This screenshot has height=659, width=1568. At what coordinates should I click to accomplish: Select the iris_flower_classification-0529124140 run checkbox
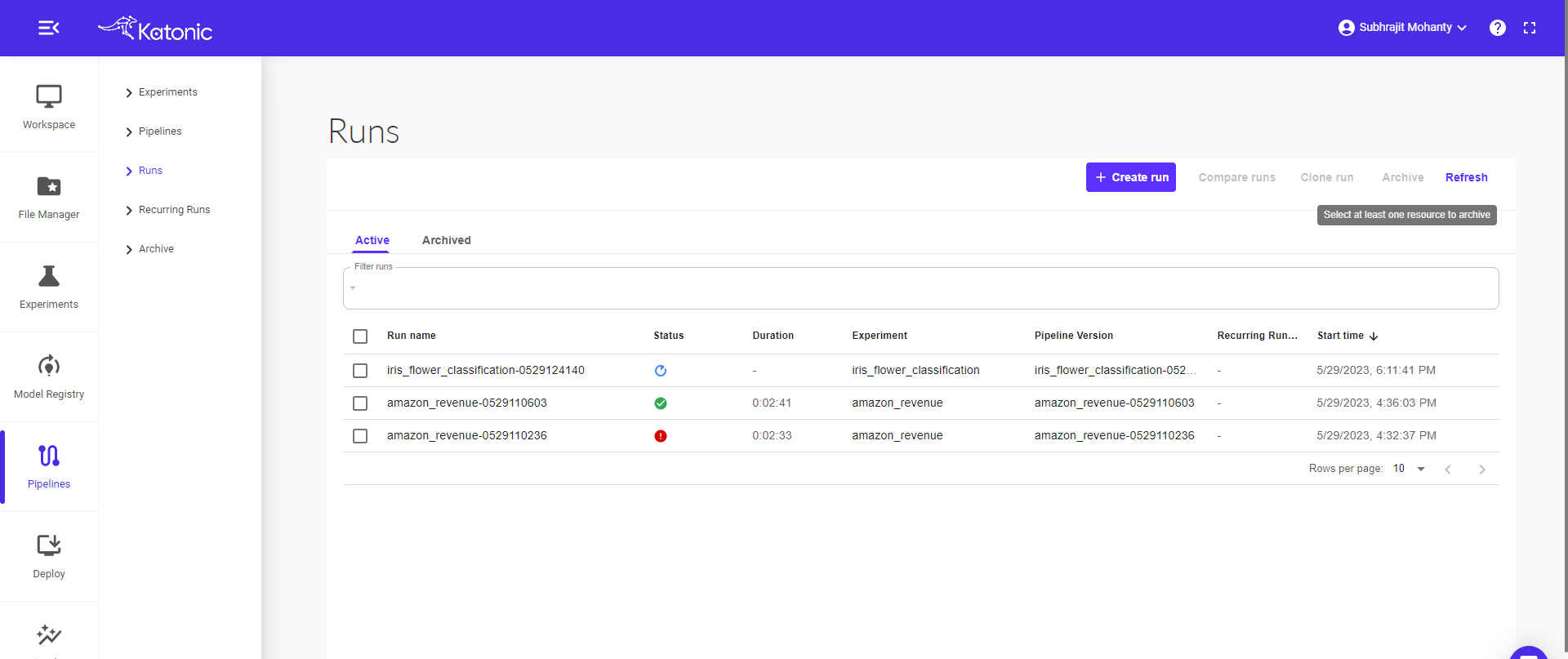360,371
